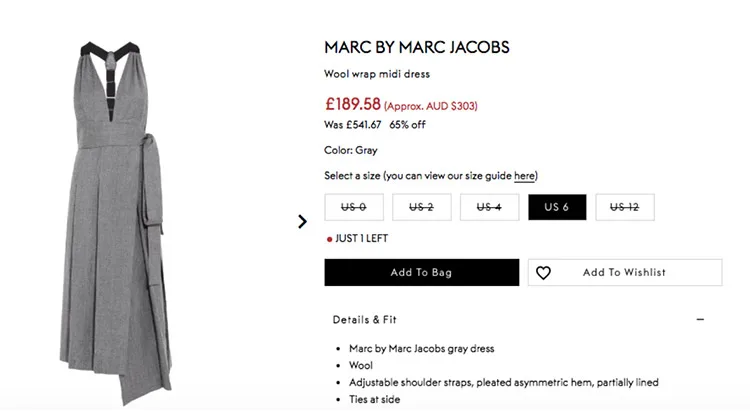The width and height of the screenshot is (750, 411).
Task: Select size US 12
Action: tap(625, 207)
